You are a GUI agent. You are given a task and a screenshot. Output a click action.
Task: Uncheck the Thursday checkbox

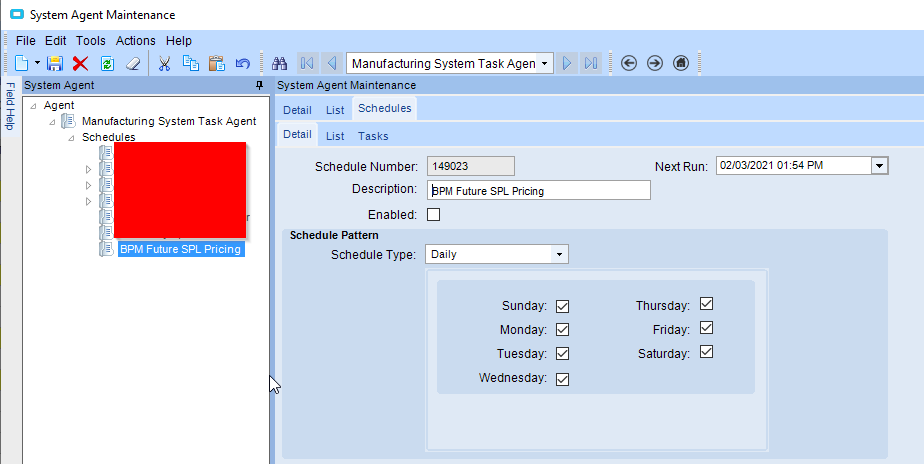click(x=707, y=304)
